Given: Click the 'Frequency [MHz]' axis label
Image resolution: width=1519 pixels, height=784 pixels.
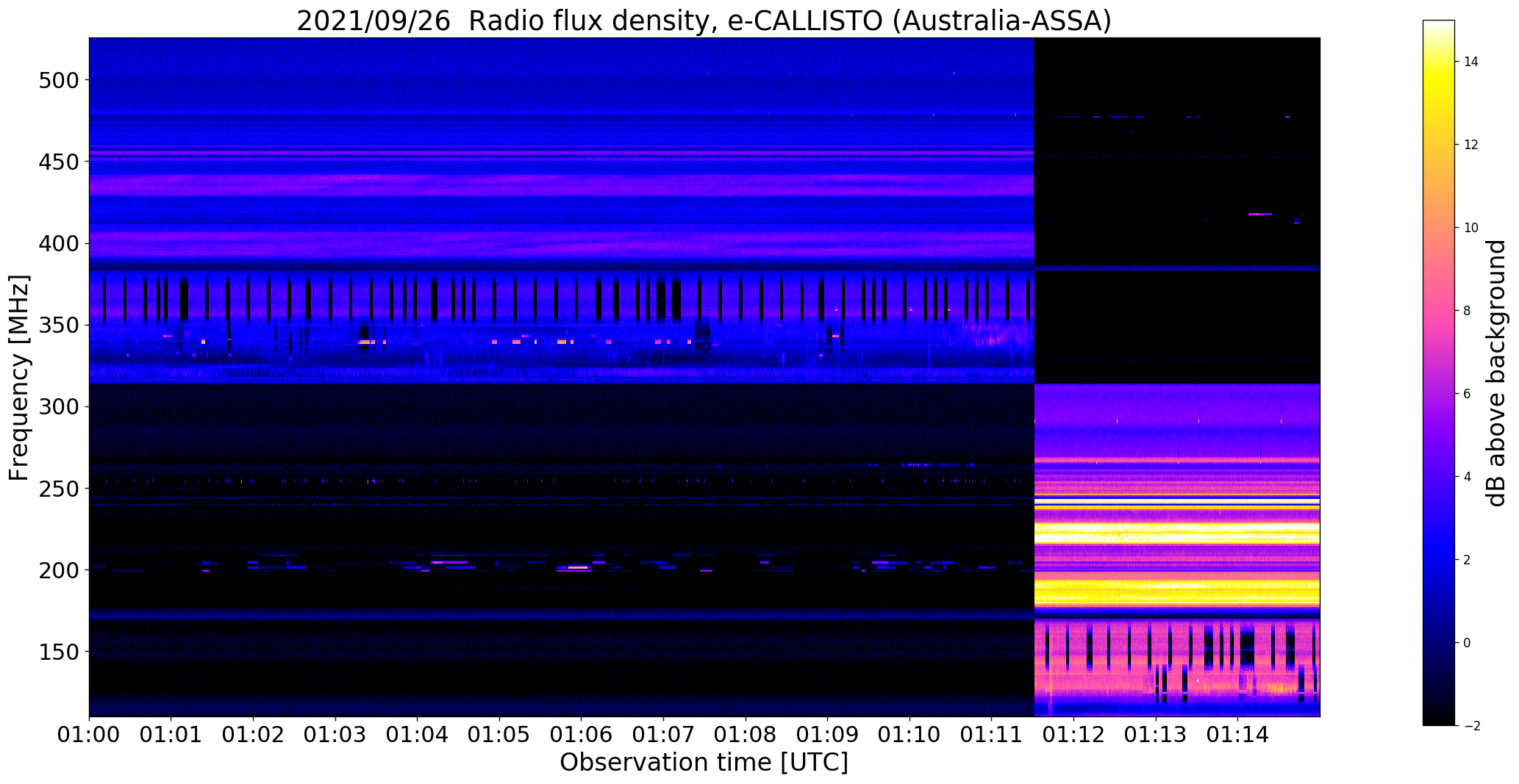Looking at the screenshot, I should click(x=20, y=378).
